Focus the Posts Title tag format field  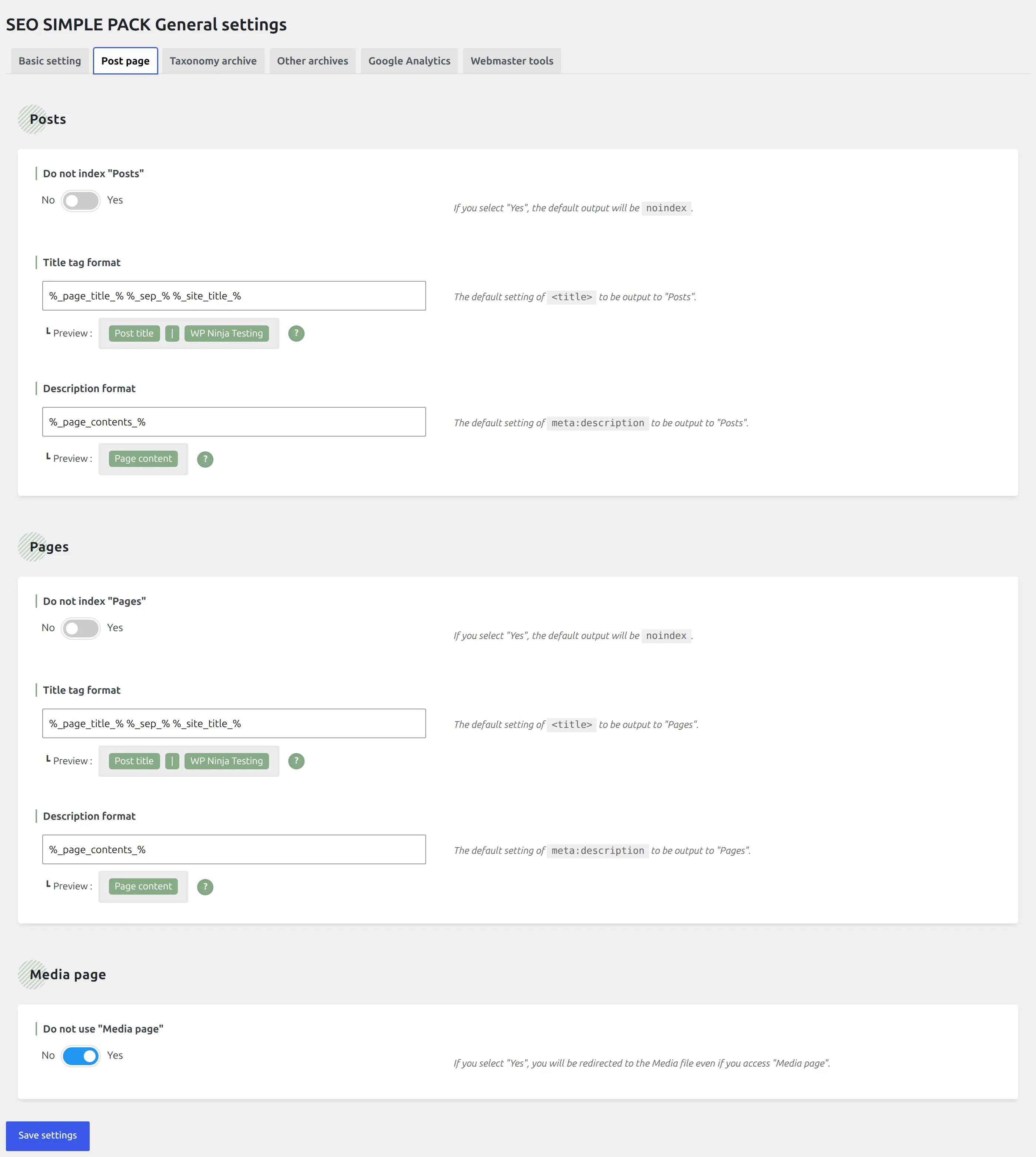point(234,295)
